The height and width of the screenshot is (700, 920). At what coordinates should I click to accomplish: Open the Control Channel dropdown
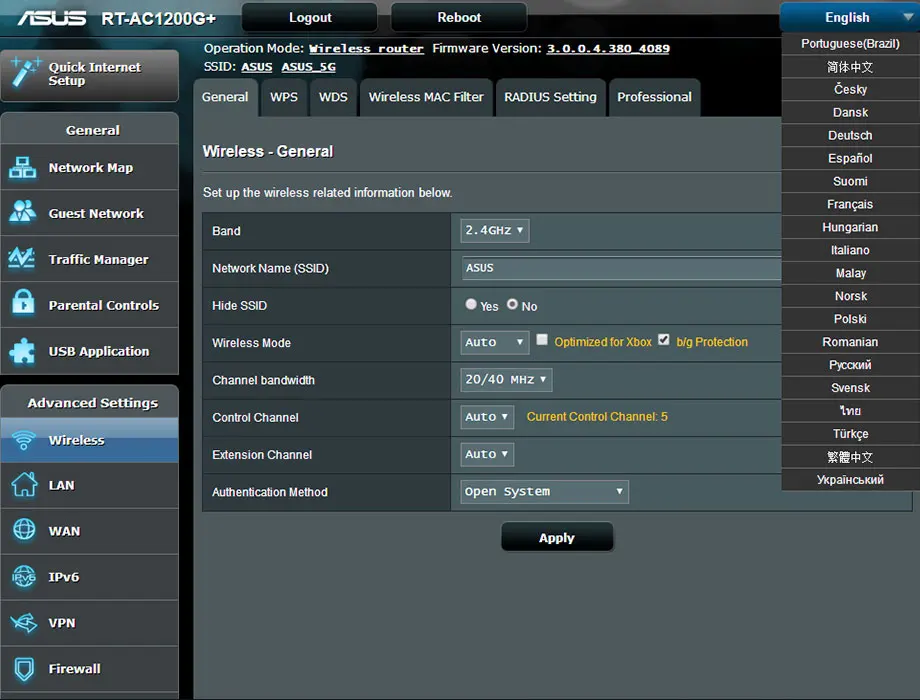pos(487,417)
